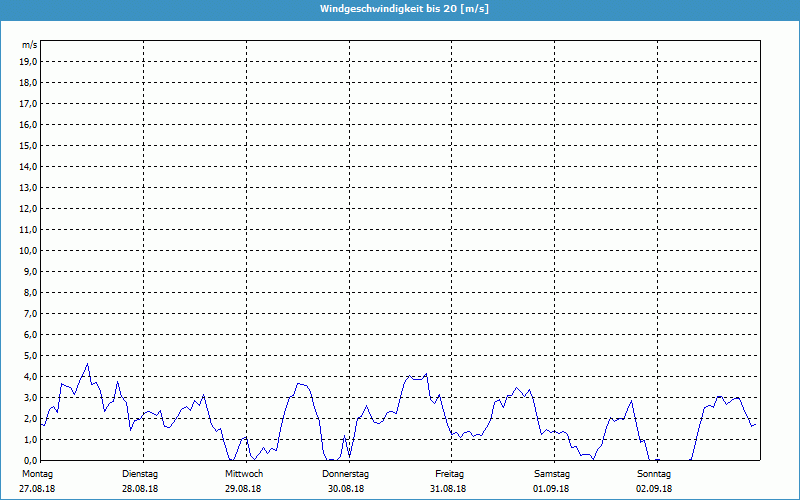This screenshot has width=800, height=500.
Task: Select the 5,0 y-axis label
Action: coord(29,355)
